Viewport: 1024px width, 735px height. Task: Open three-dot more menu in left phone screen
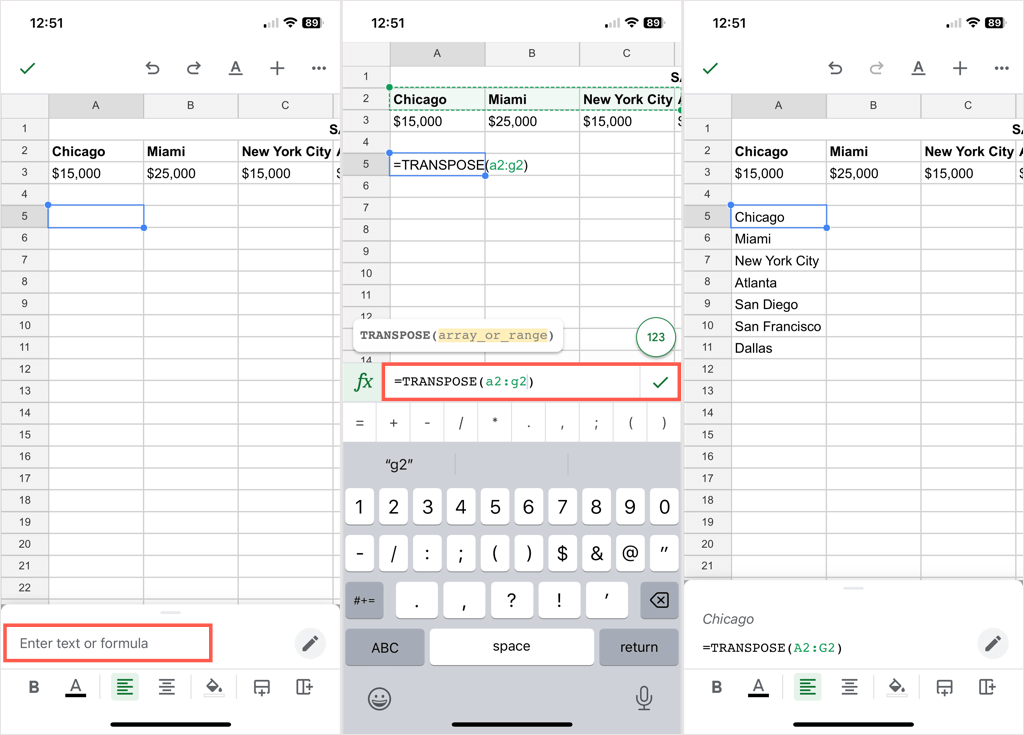(x=319, y=69)
